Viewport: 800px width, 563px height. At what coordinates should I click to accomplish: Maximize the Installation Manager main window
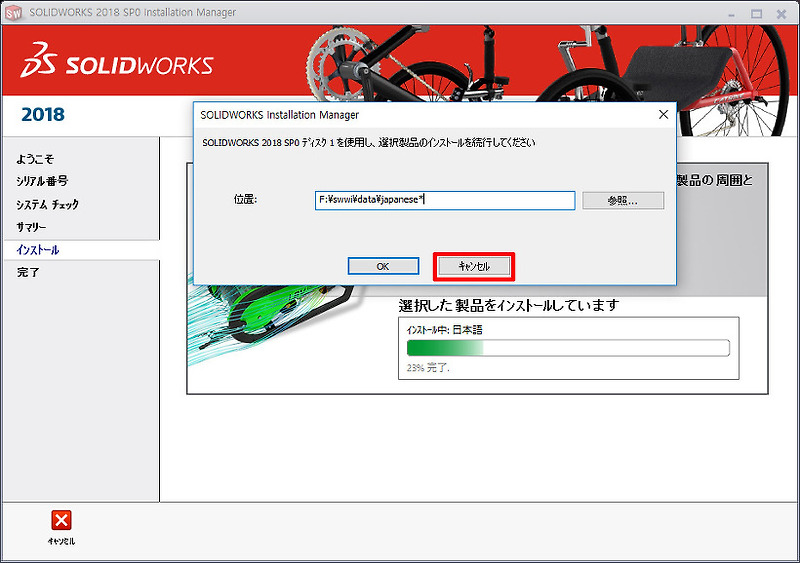point(757,14)
